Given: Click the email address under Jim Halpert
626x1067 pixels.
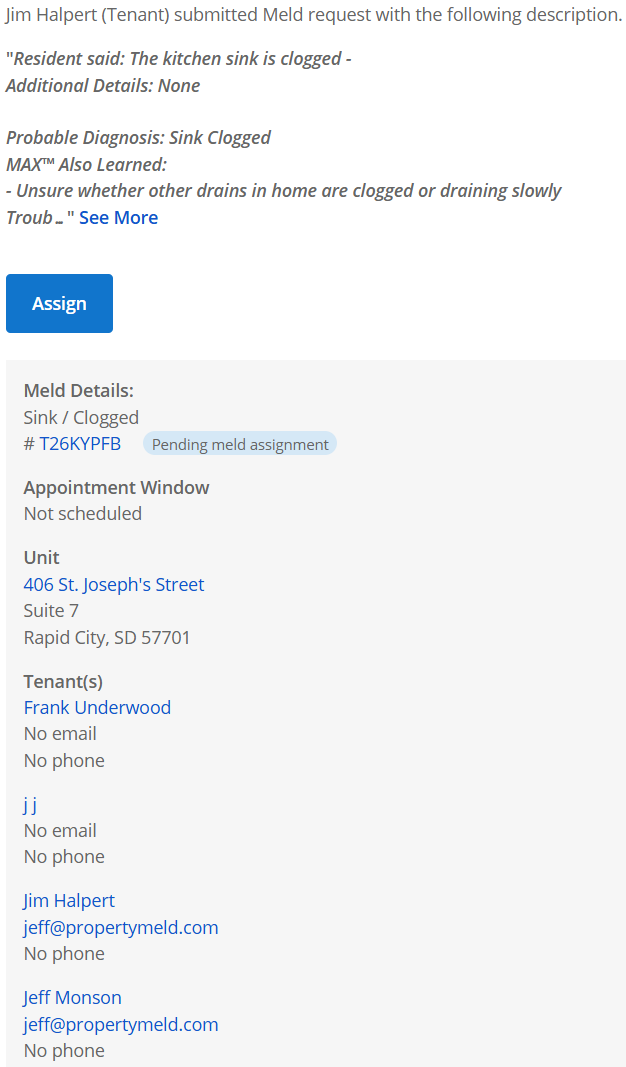Looking at the screenshot, I should pyautogui.click(x=120, y=927).
